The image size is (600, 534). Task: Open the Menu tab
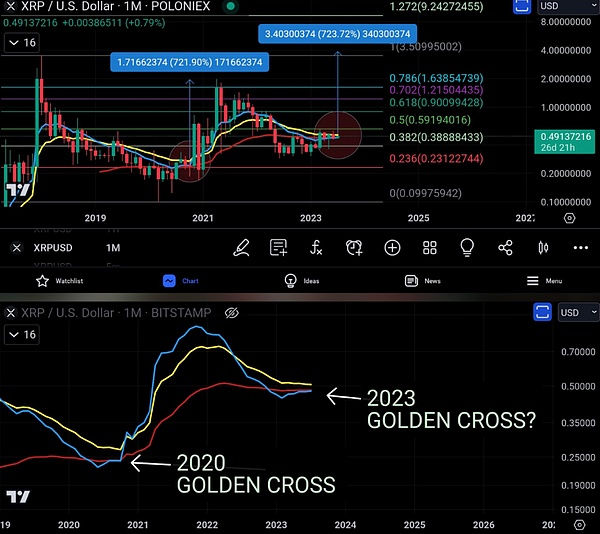(x=544, y=281)
